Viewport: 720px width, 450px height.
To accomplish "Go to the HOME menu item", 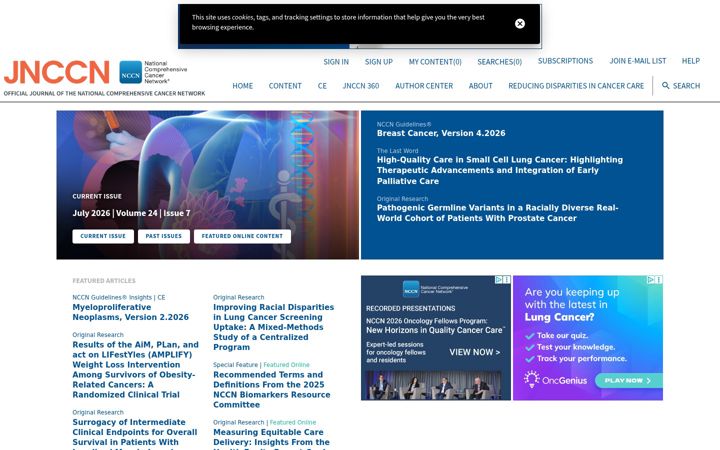I will point(242,85).
